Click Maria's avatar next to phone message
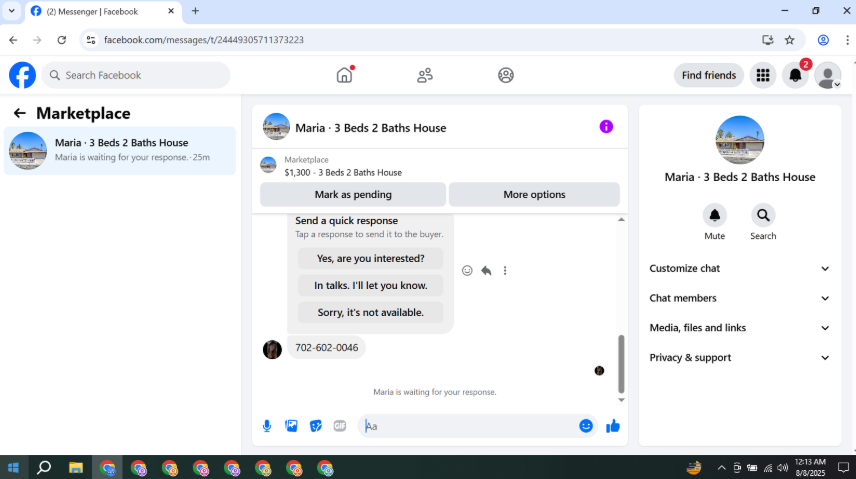The width and height of the screenshot is (856, 479). click(272, 349)
